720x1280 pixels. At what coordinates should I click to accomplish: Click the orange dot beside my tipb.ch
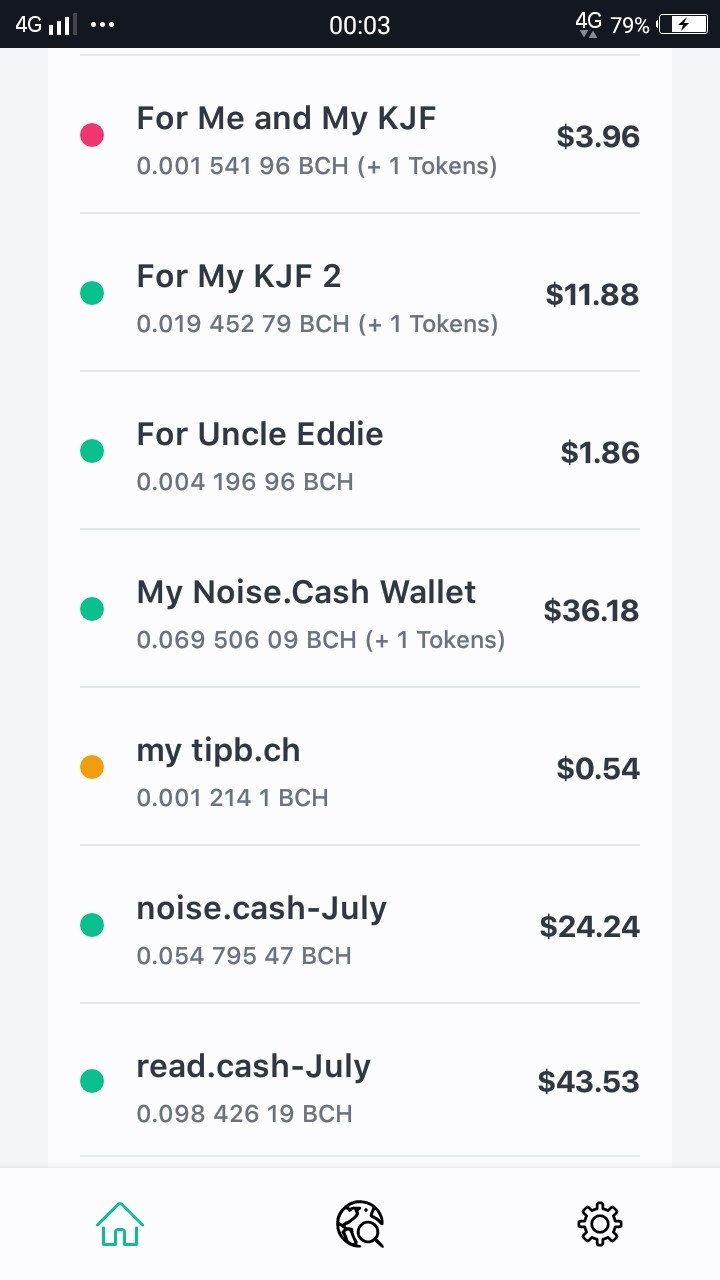[x=92, y=767]
